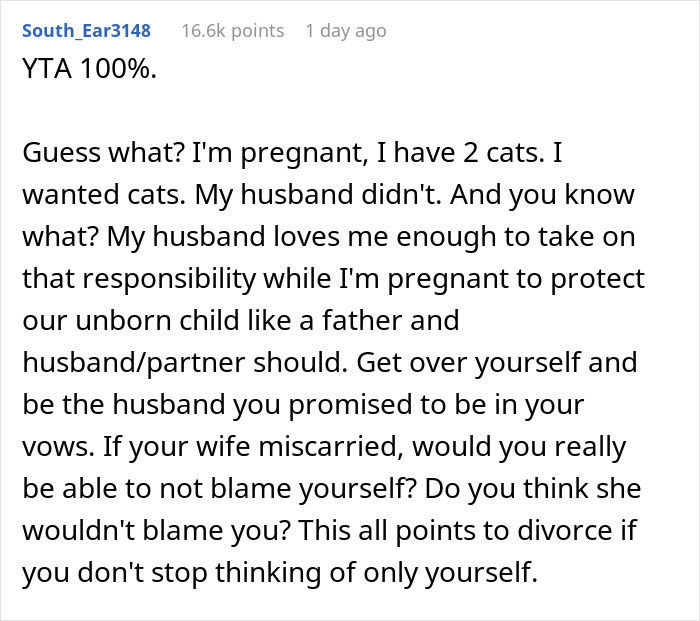Click the 16.6k points score
Screen dimensions: 700x621
tap(232, 31)
